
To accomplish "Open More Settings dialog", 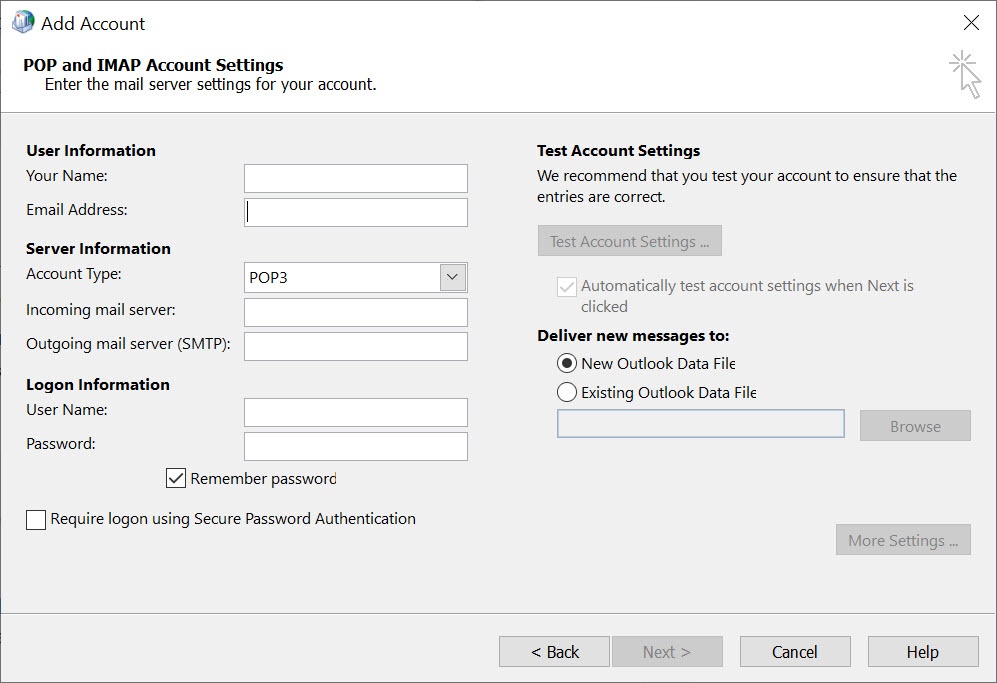I will pos(902,540).
